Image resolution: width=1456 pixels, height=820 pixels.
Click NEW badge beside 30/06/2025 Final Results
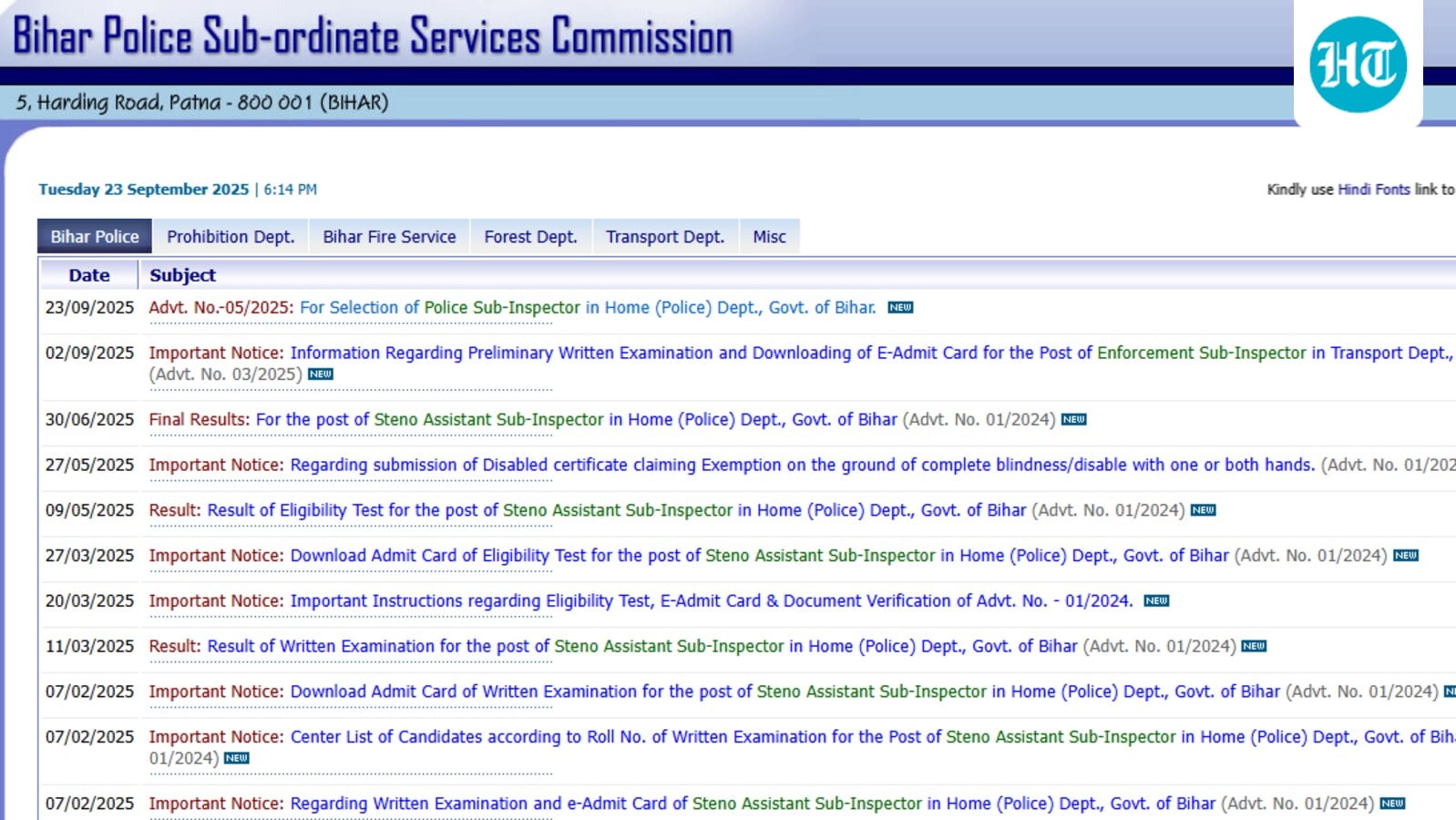tap(1073, 420)
